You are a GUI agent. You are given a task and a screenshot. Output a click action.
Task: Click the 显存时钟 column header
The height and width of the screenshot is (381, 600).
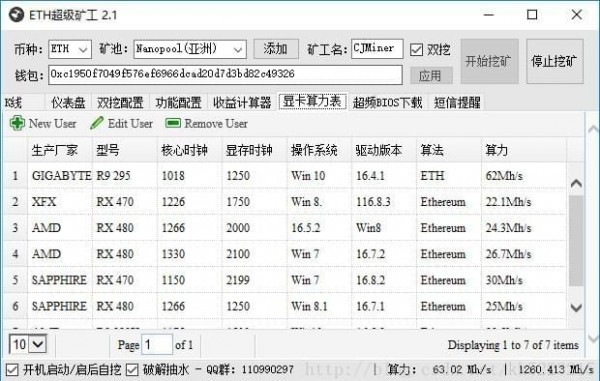click(254, 150)
